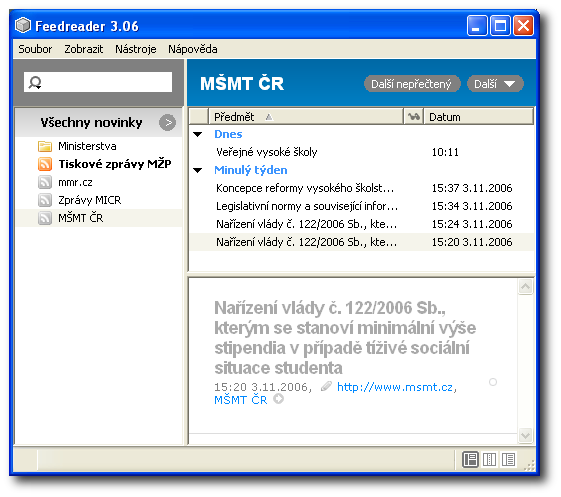Screen dimensions: 561x497
Task: Open the Další dropdown
Action: [495, 84]
